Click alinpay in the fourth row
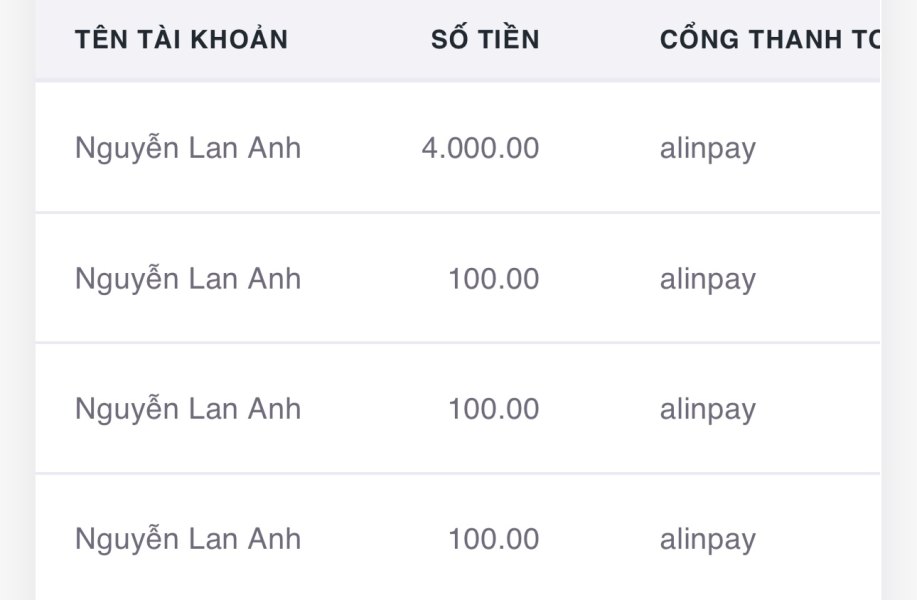Viewport: 917px width, 600px height. [708, 540]
